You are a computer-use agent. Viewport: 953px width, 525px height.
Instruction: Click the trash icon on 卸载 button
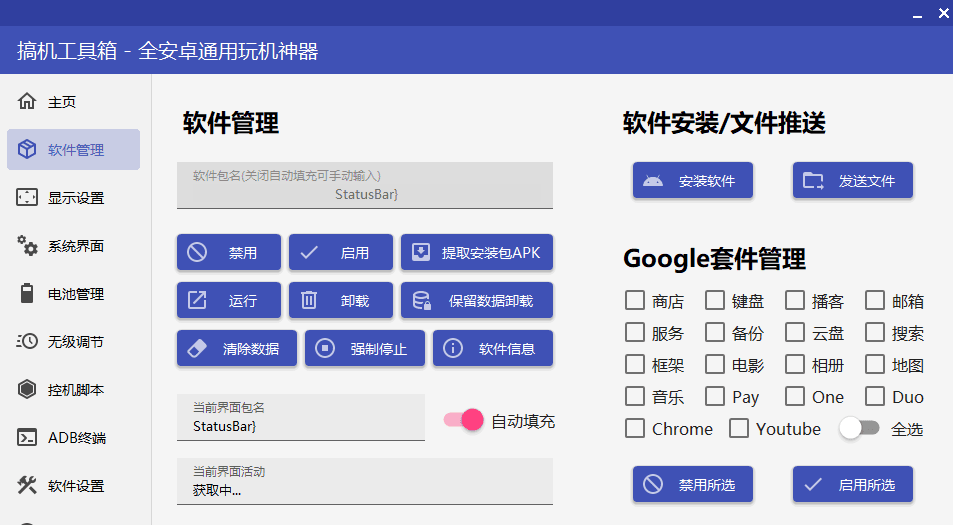point(309,300)
